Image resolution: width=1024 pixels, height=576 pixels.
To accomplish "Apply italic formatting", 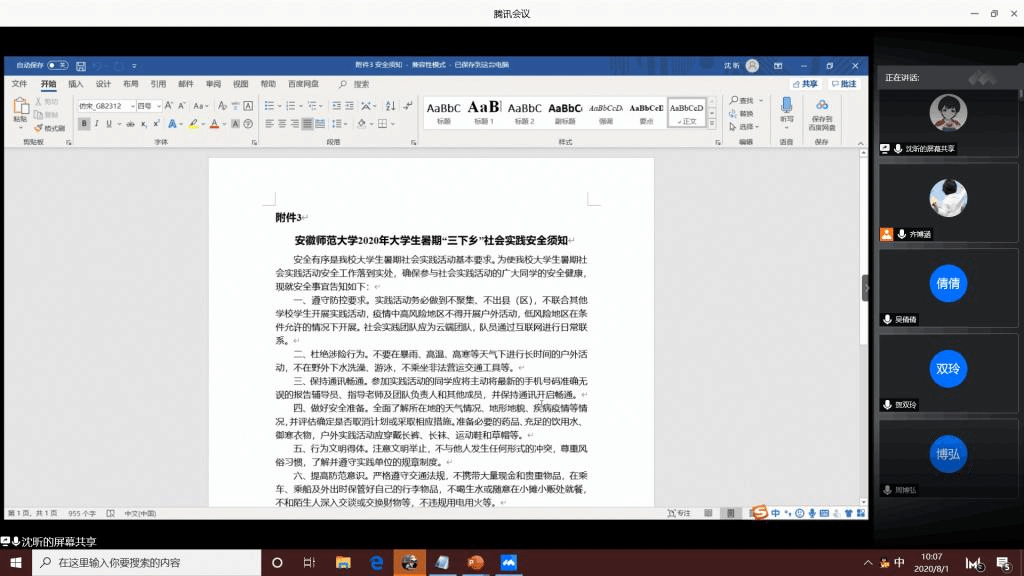I will [98, 124].
